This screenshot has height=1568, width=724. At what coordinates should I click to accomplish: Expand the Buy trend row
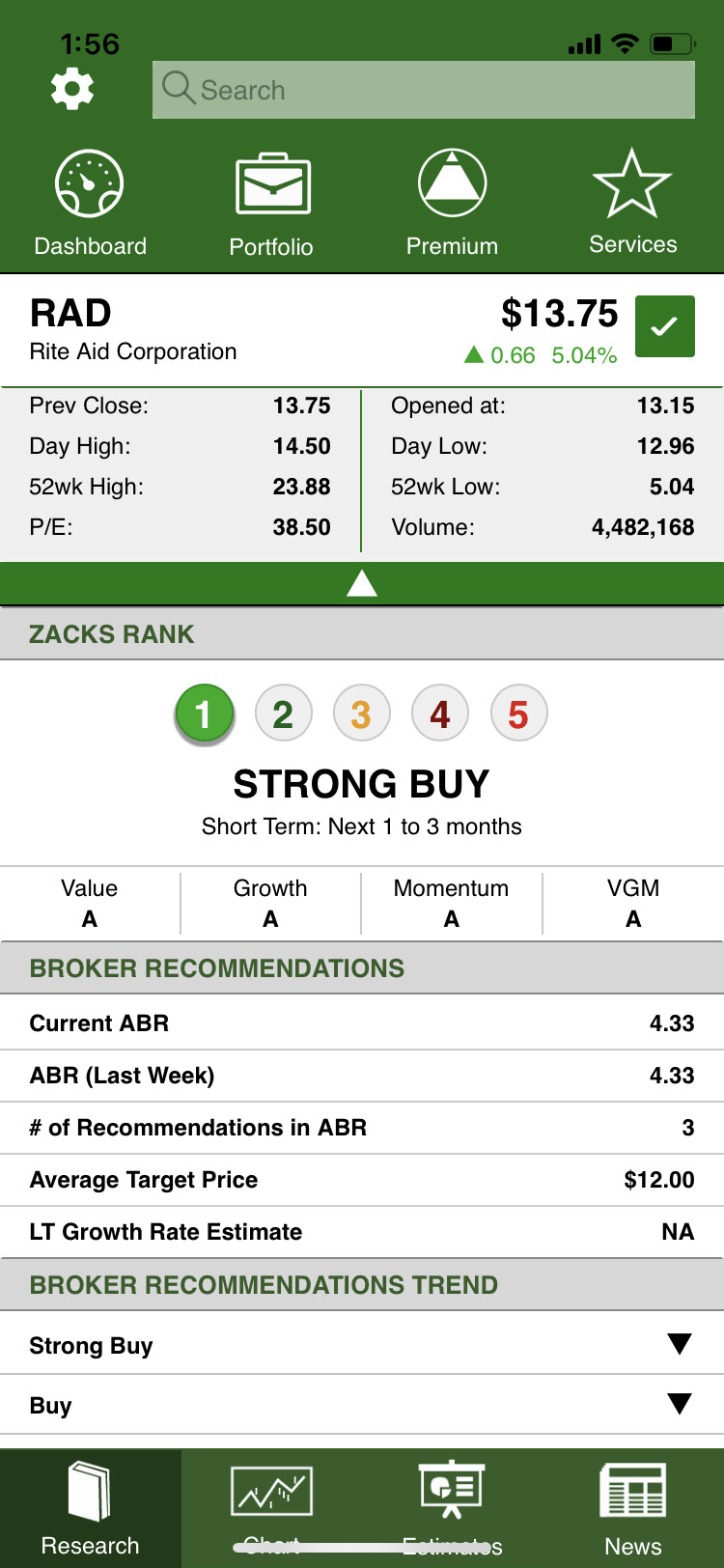click(x=362, y=1405)
